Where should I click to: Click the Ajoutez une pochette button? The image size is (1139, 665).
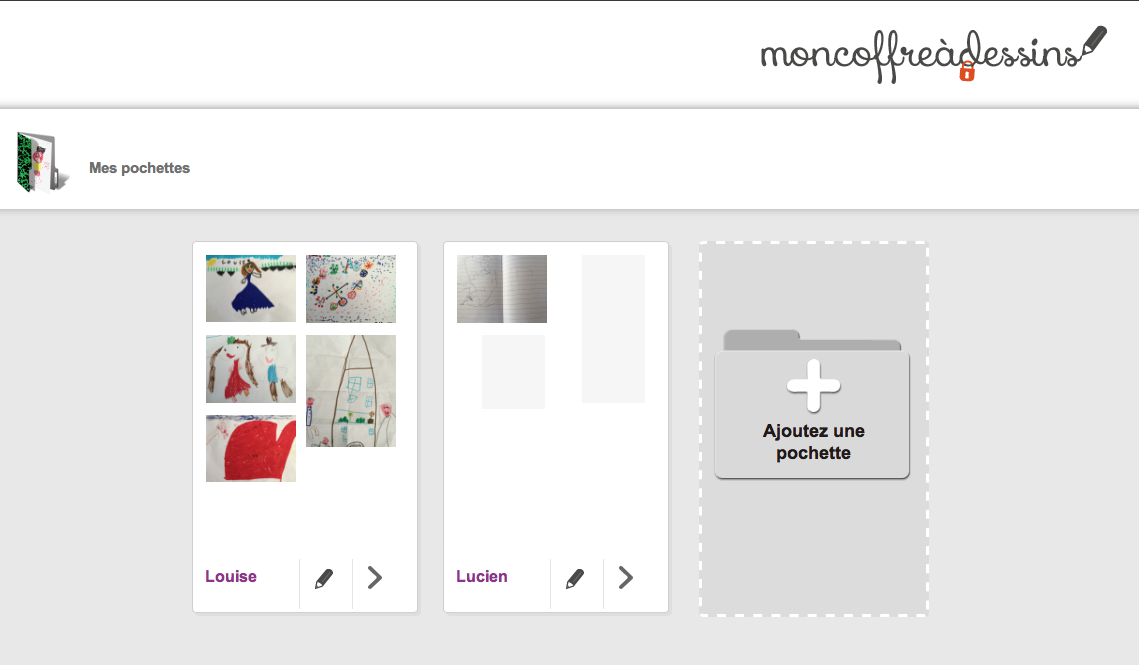812,404
